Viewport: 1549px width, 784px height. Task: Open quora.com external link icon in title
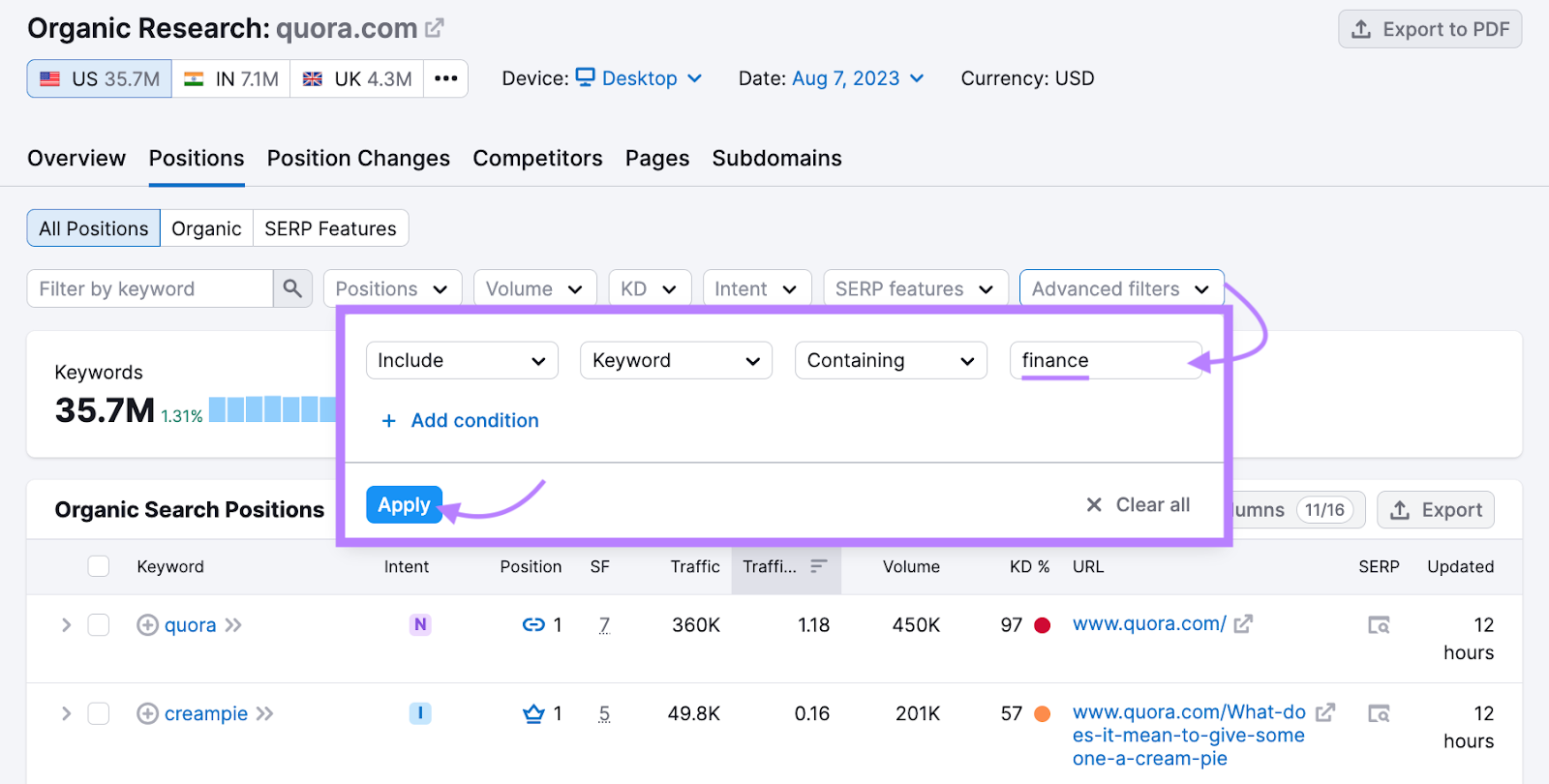435,28
